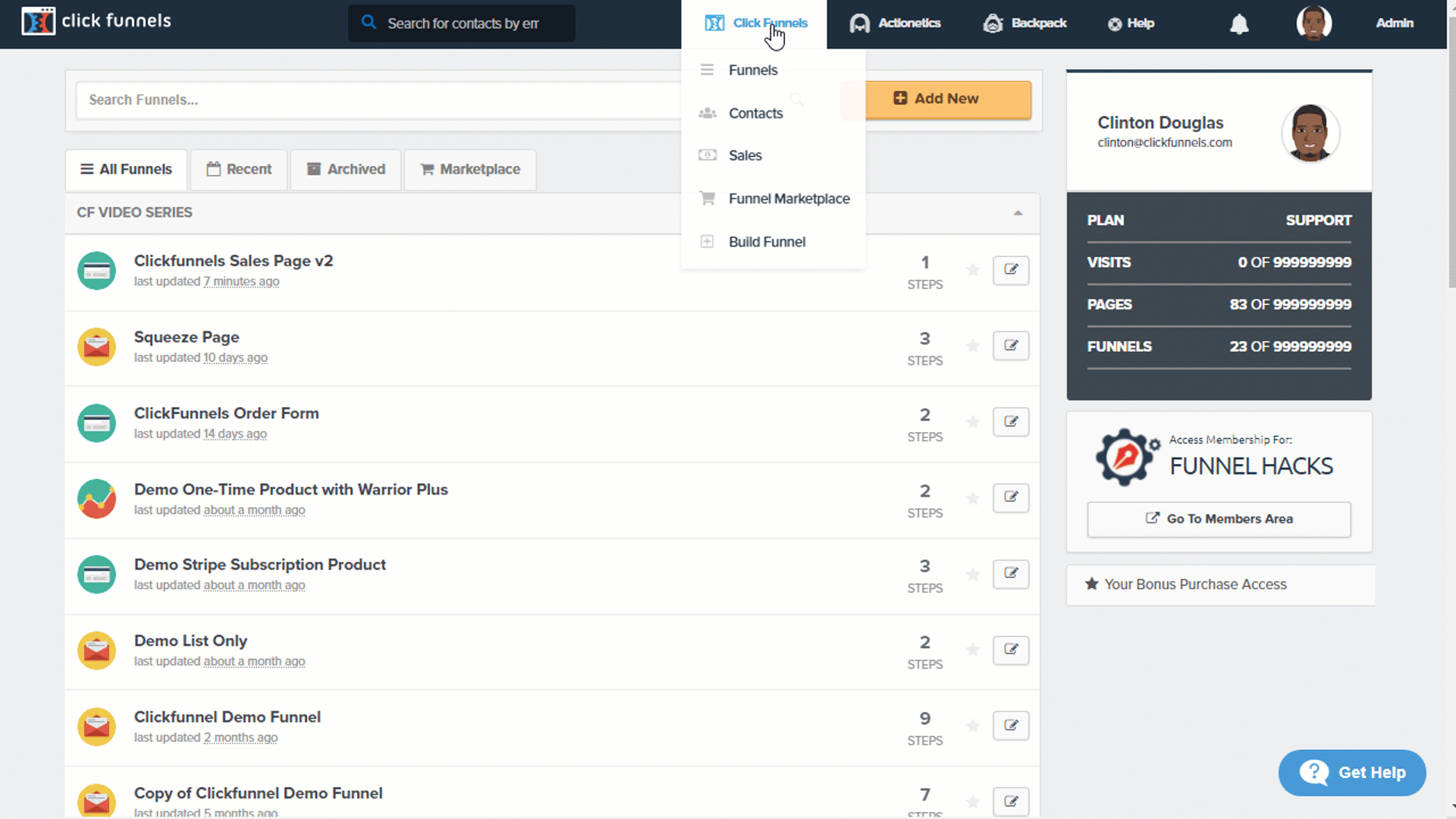Collapse the CF VIDEO SERIES section
Image resolution: width=1456 pixels, height=819 pixels.
pyautogui.click(x=1018, y=213)
